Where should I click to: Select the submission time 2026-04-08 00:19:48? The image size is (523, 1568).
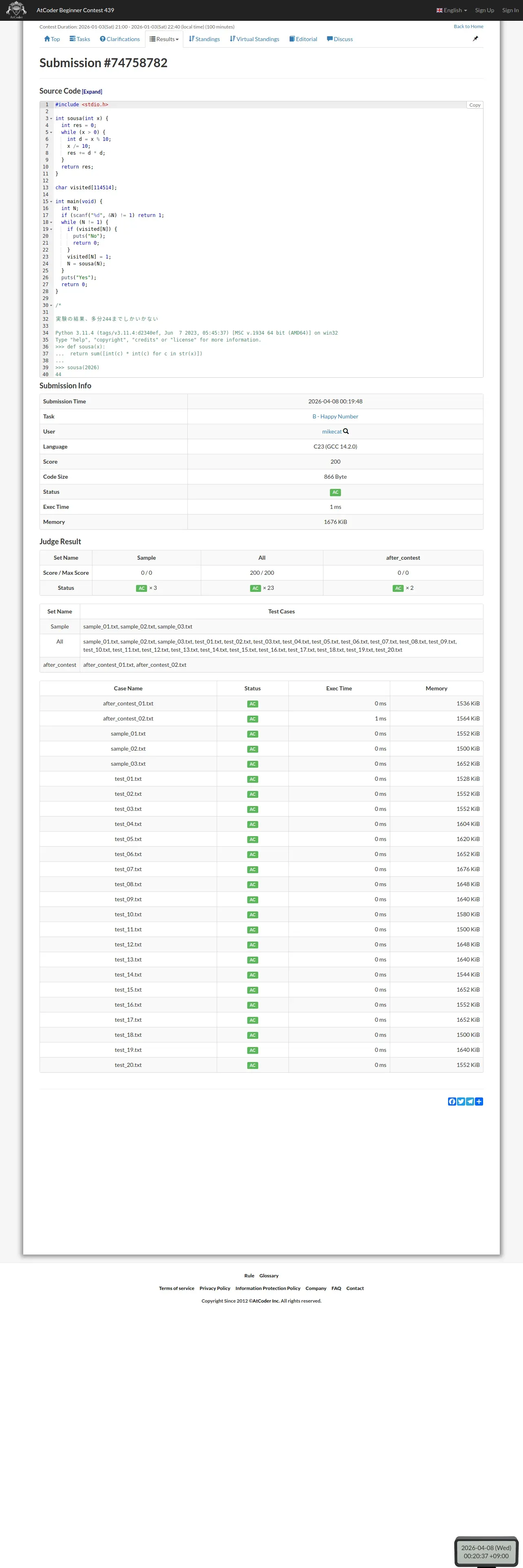(336, 402)
